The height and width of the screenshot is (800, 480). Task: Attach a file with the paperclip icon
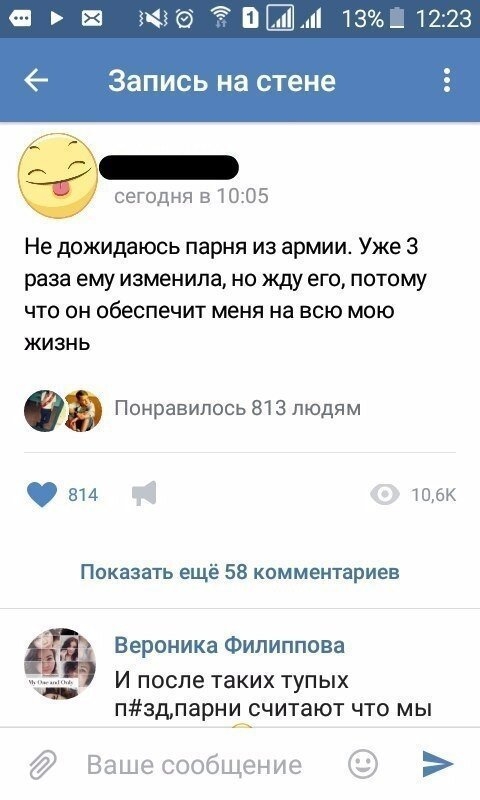42,765
